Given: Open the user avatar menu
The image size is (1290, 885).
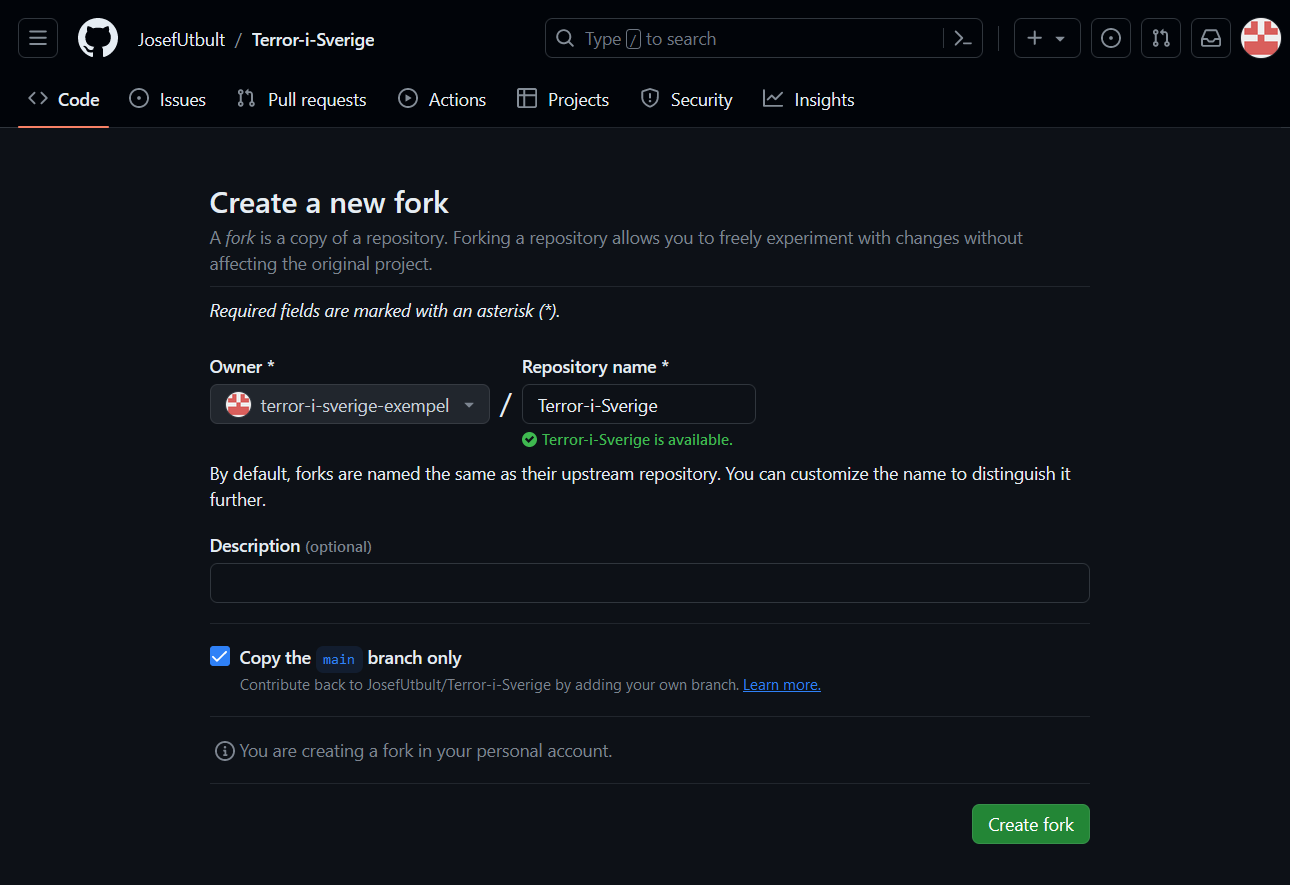Looking at the screenshot, I should 1261,38.
